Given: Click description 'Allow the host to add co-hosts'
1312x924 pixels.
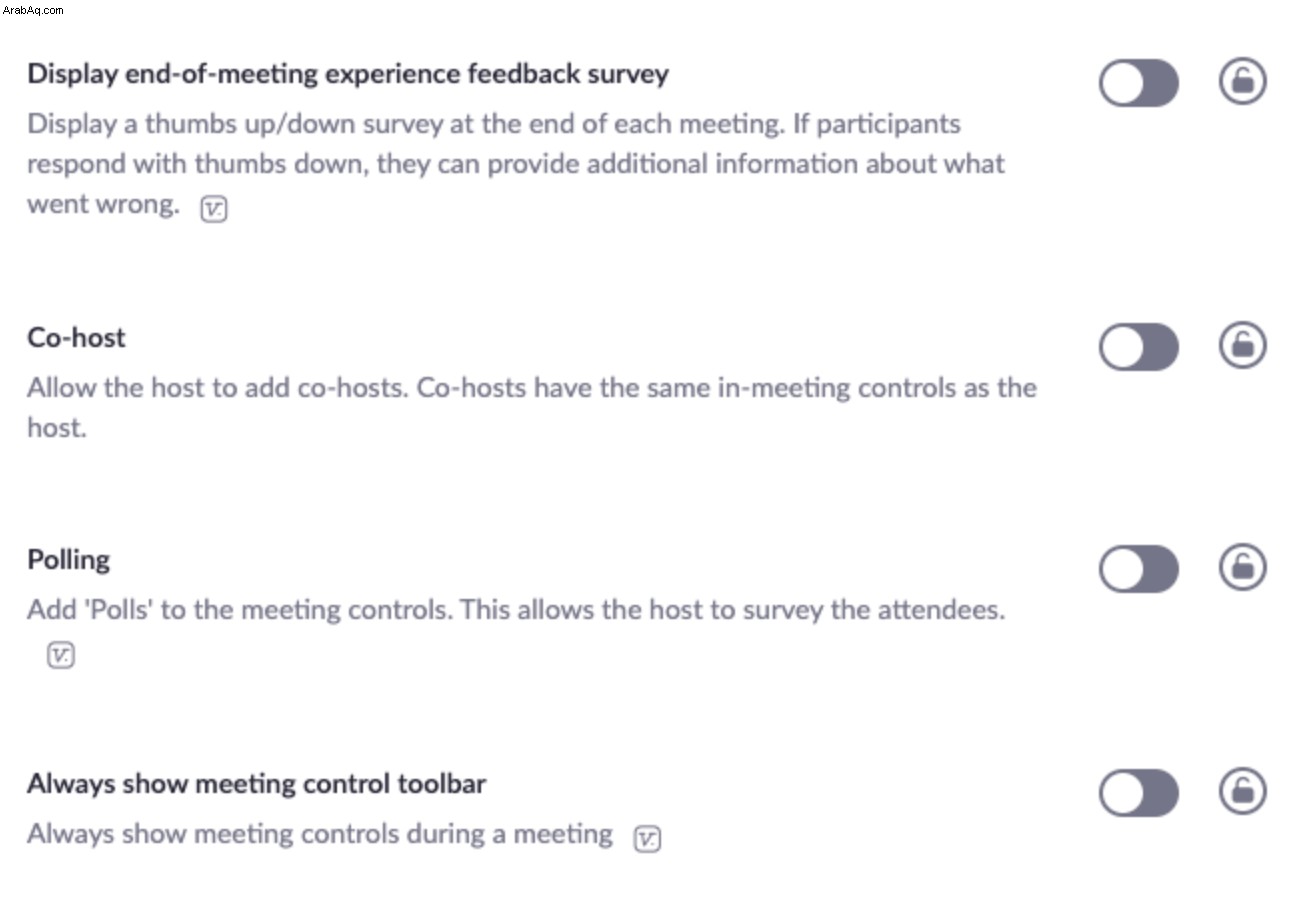Looking at the screenshot, I should [217, 387].
